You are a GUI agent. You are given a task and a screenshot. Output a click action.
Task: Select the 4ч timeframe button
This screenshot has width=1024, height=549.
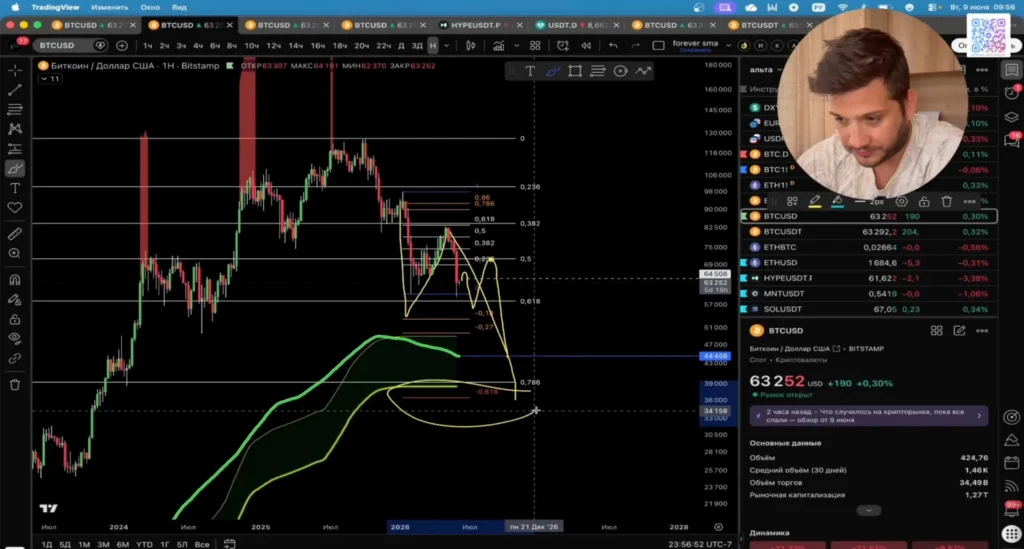[198, 46]
